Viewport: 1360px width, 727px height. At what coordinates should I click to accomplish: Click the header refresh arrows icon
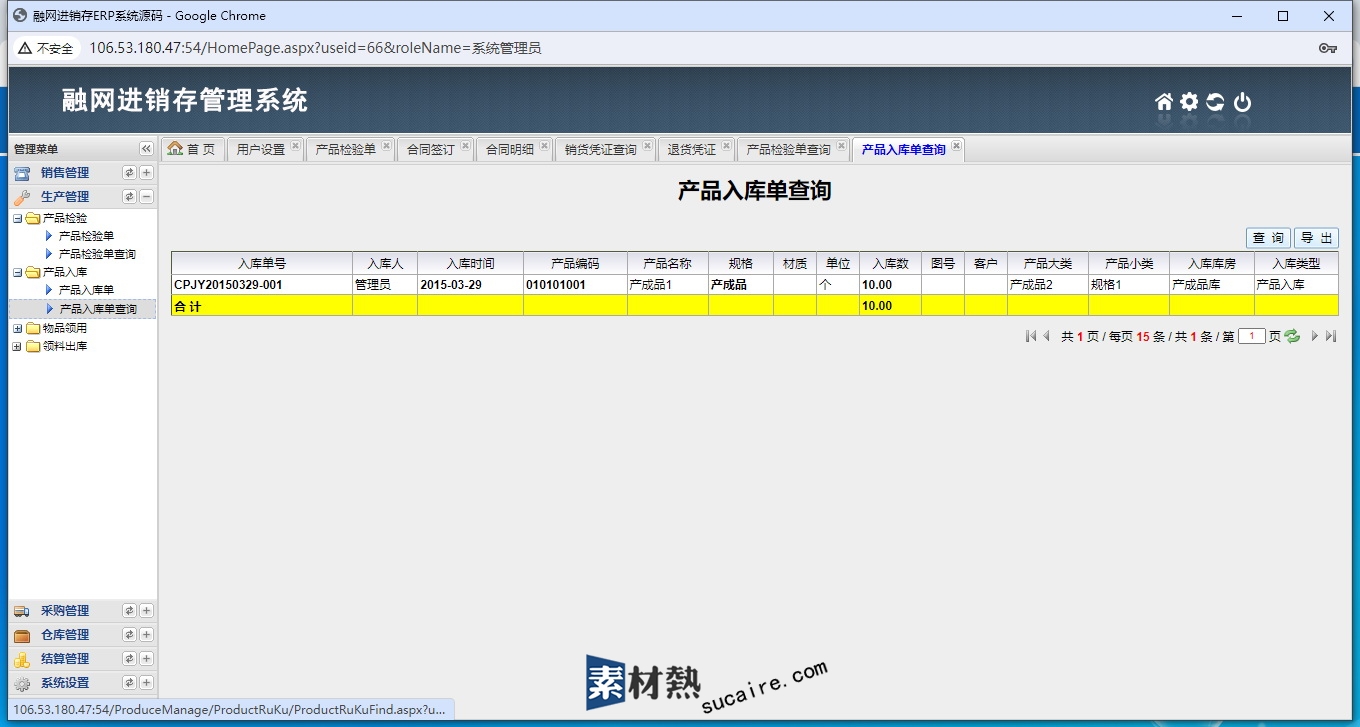(1215, 102)
